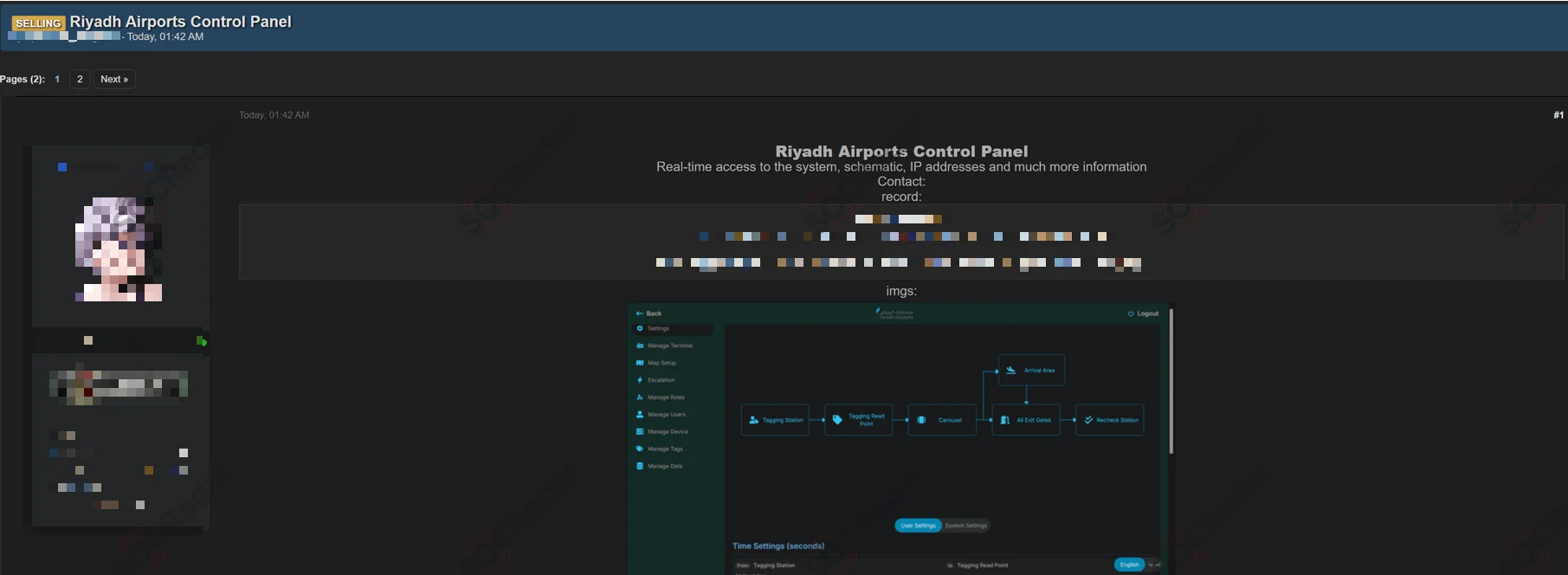This screenshot has width=1568, height=575.
Task: Open the poster's pixelated avatar image
Action: [x=119, y=249]
